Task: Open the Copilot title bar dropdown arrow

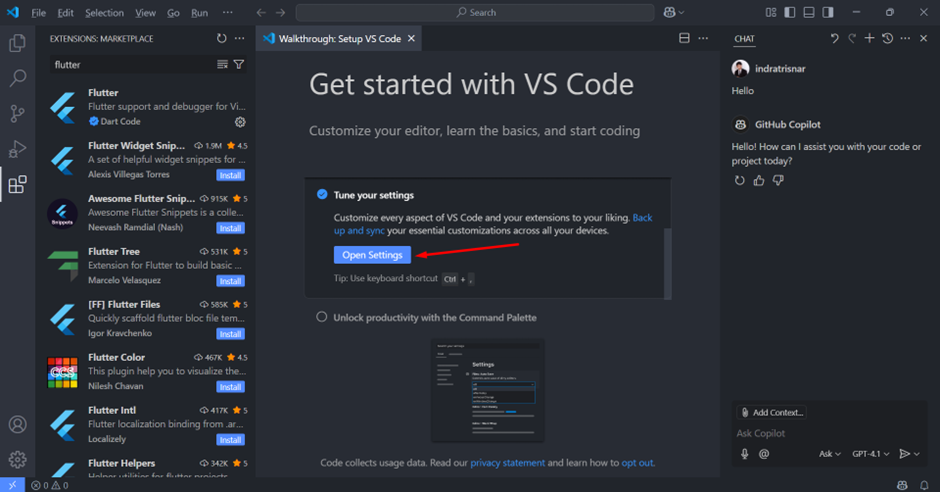Action: point(681,13)
